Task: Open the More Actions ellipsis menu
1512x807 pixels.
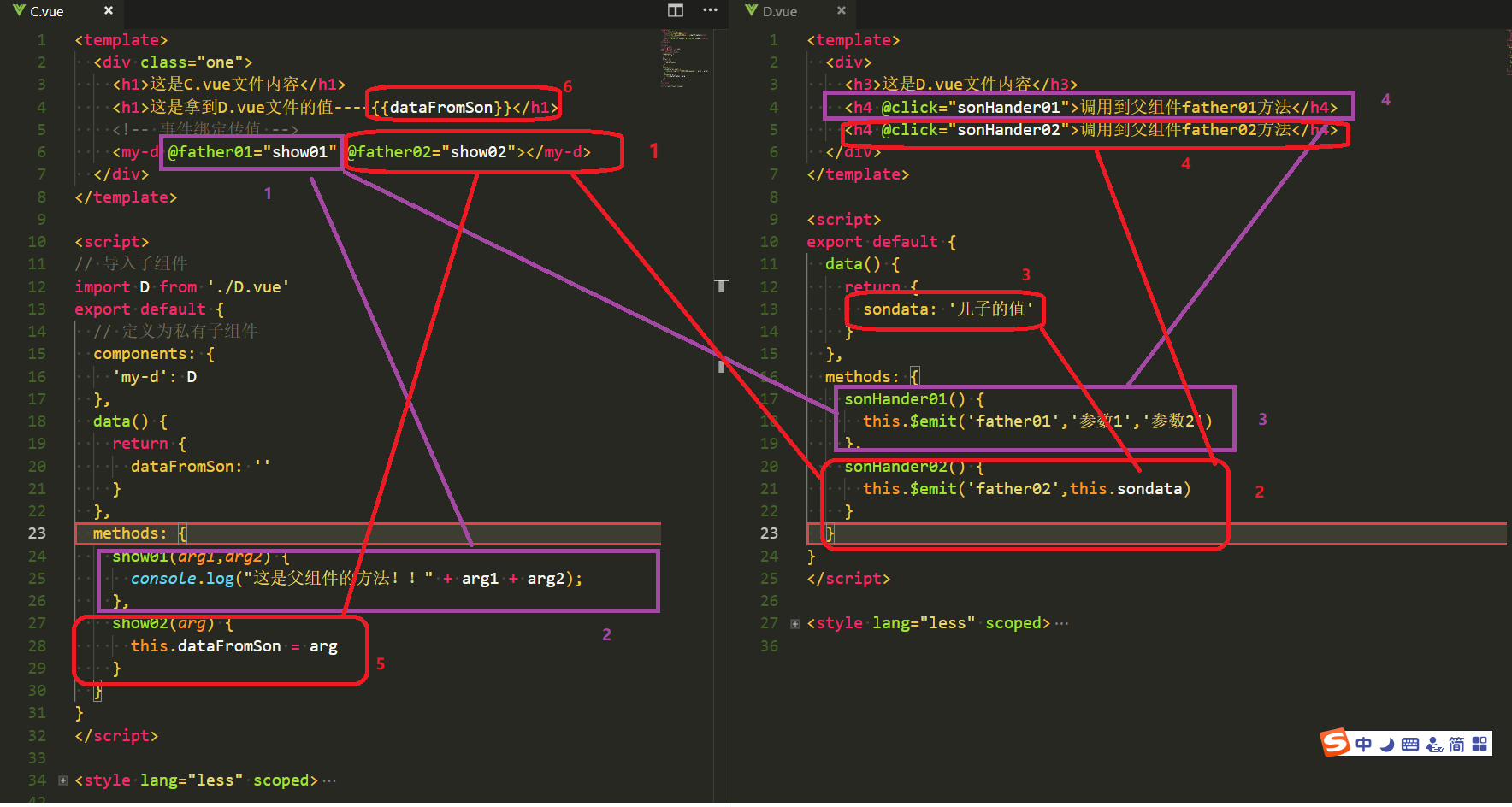Action: (710, 10)
